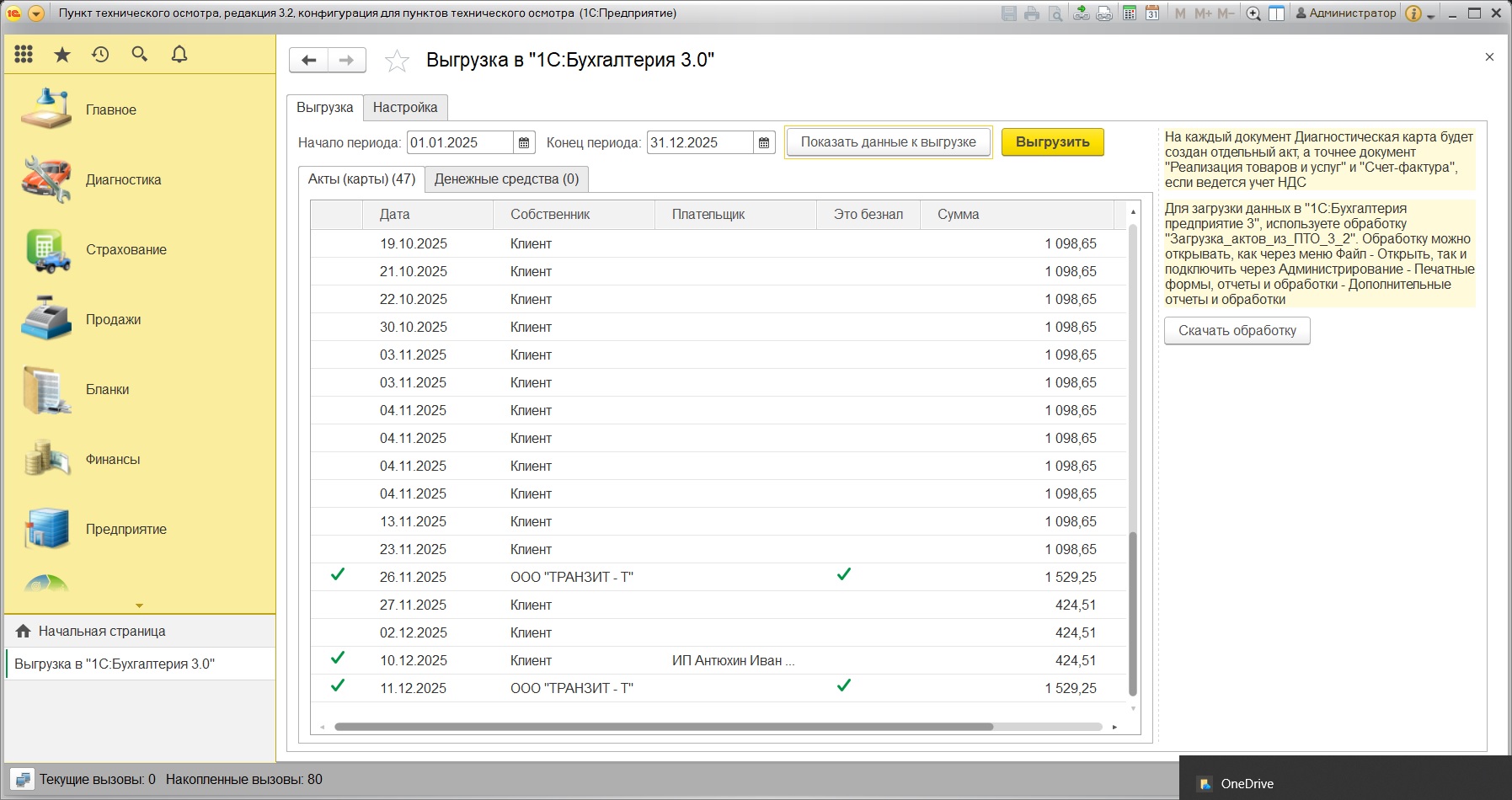The image size is (1512, 800).
Task: Click the search magnifier icon
Action: pos(140,55)
